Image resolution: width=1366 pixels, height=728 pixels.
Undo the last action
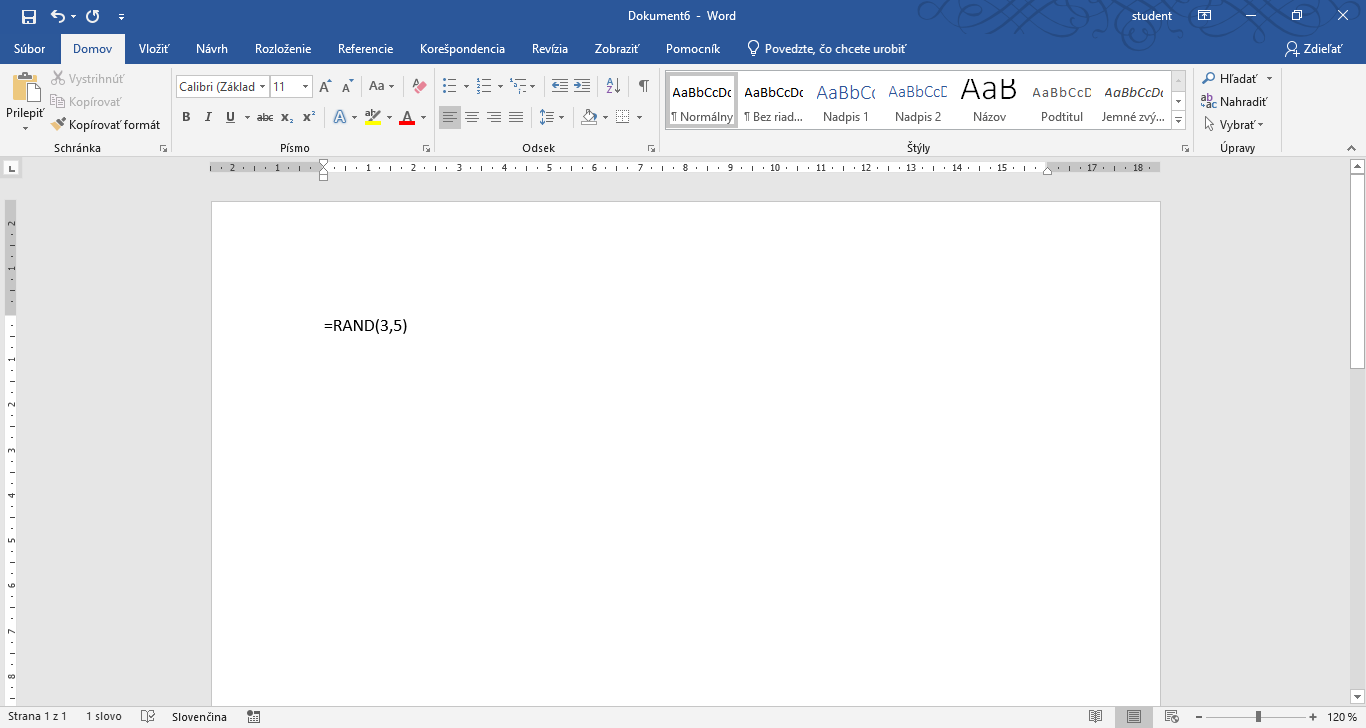click(57, 16)
